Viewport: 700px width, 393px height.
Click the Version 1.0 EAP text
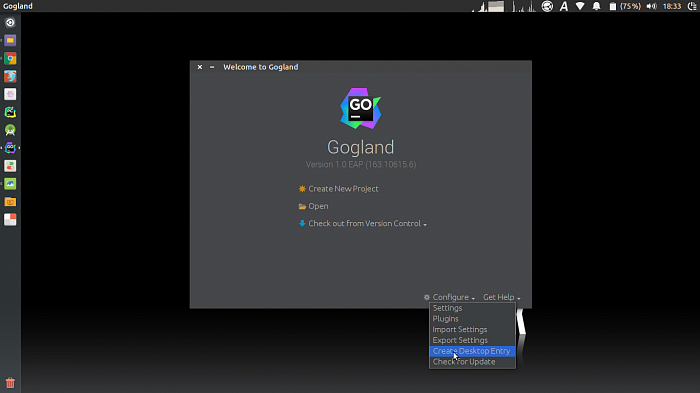(x=361, y=164)
